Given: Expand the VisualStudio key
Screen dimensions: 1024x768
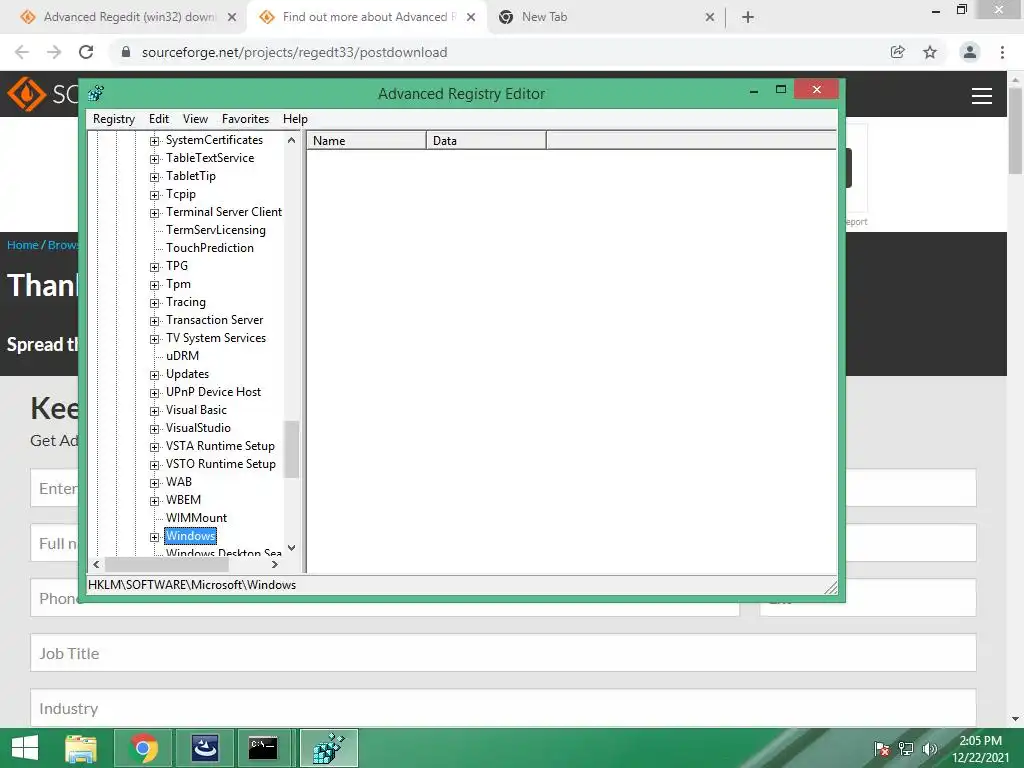Looking at the screenshot, I should pos(154,429).
